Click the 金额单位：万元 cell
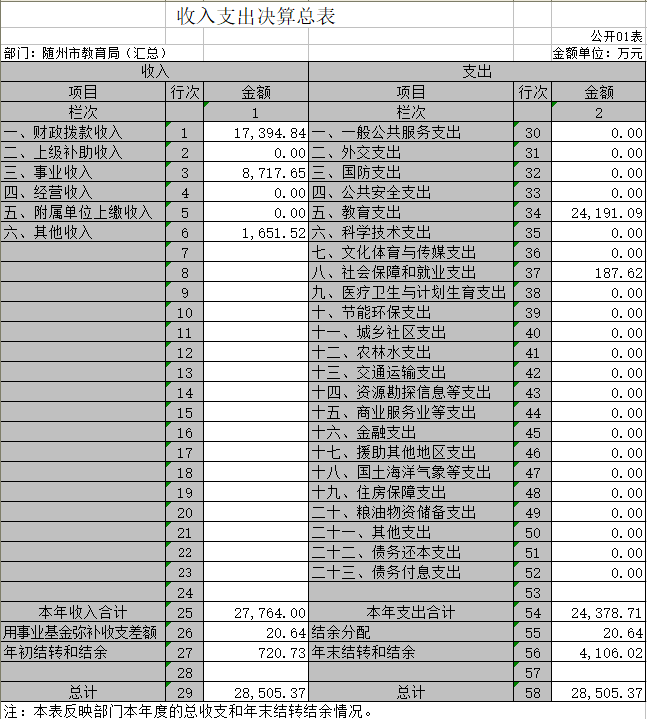647x719 pixels. (597, 53)
